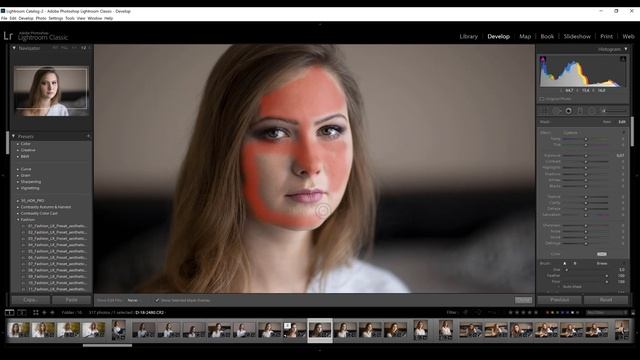640x360 pixels.
Task: Enable the Auto Mask checkbox
Action: [559, 287]
